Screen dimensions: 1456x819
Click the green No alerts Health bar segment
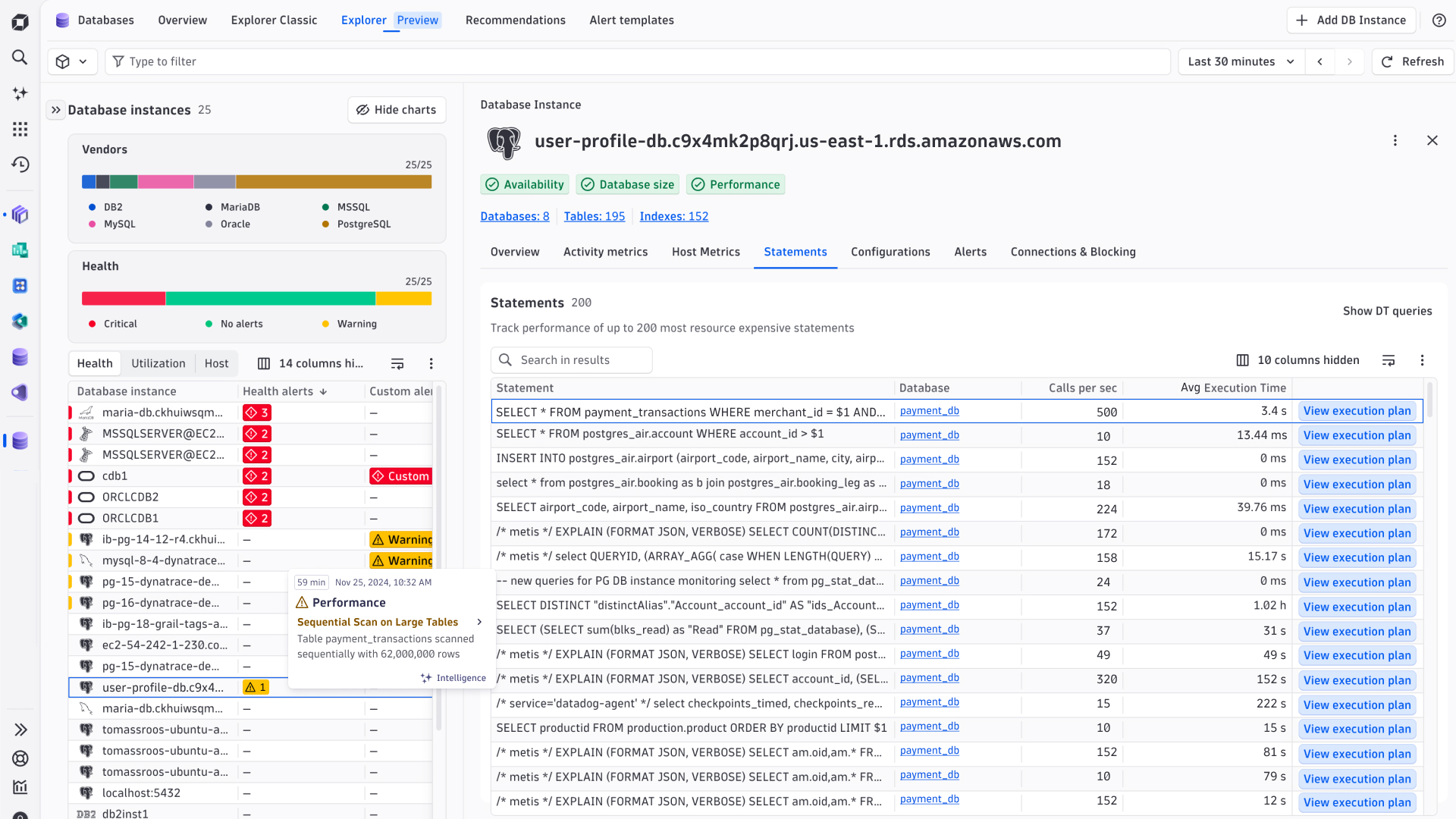click(271, 299)
